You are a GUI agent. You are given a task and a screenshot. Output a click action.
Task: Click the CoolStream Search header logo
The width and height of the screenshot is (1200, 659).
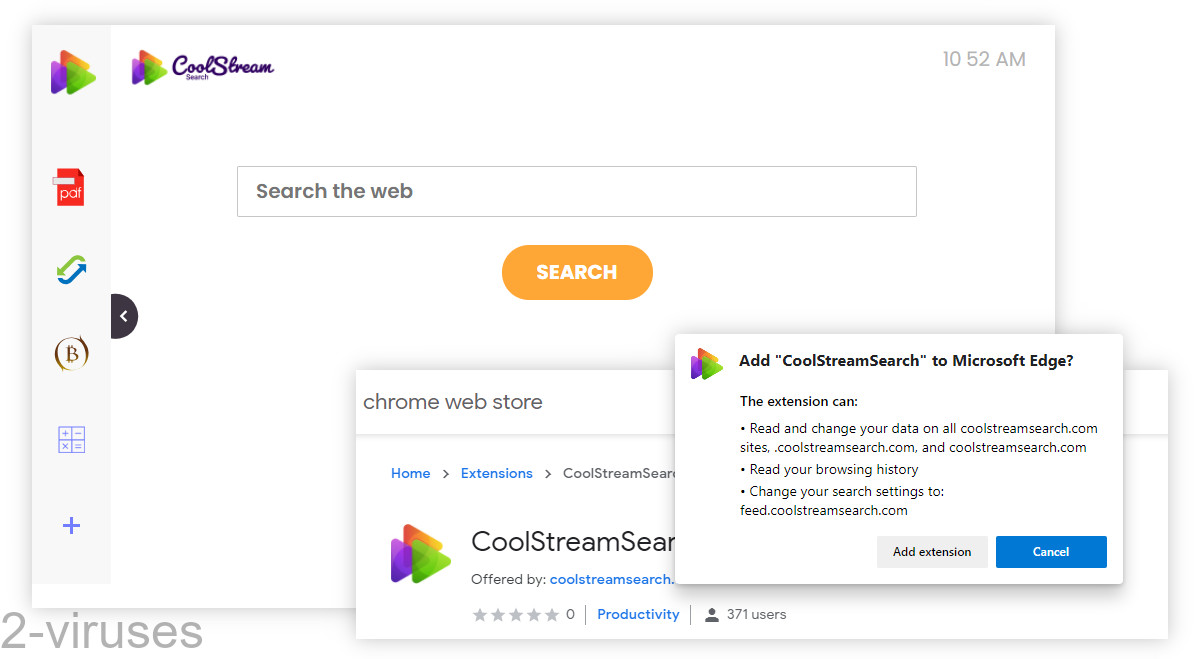202,68
